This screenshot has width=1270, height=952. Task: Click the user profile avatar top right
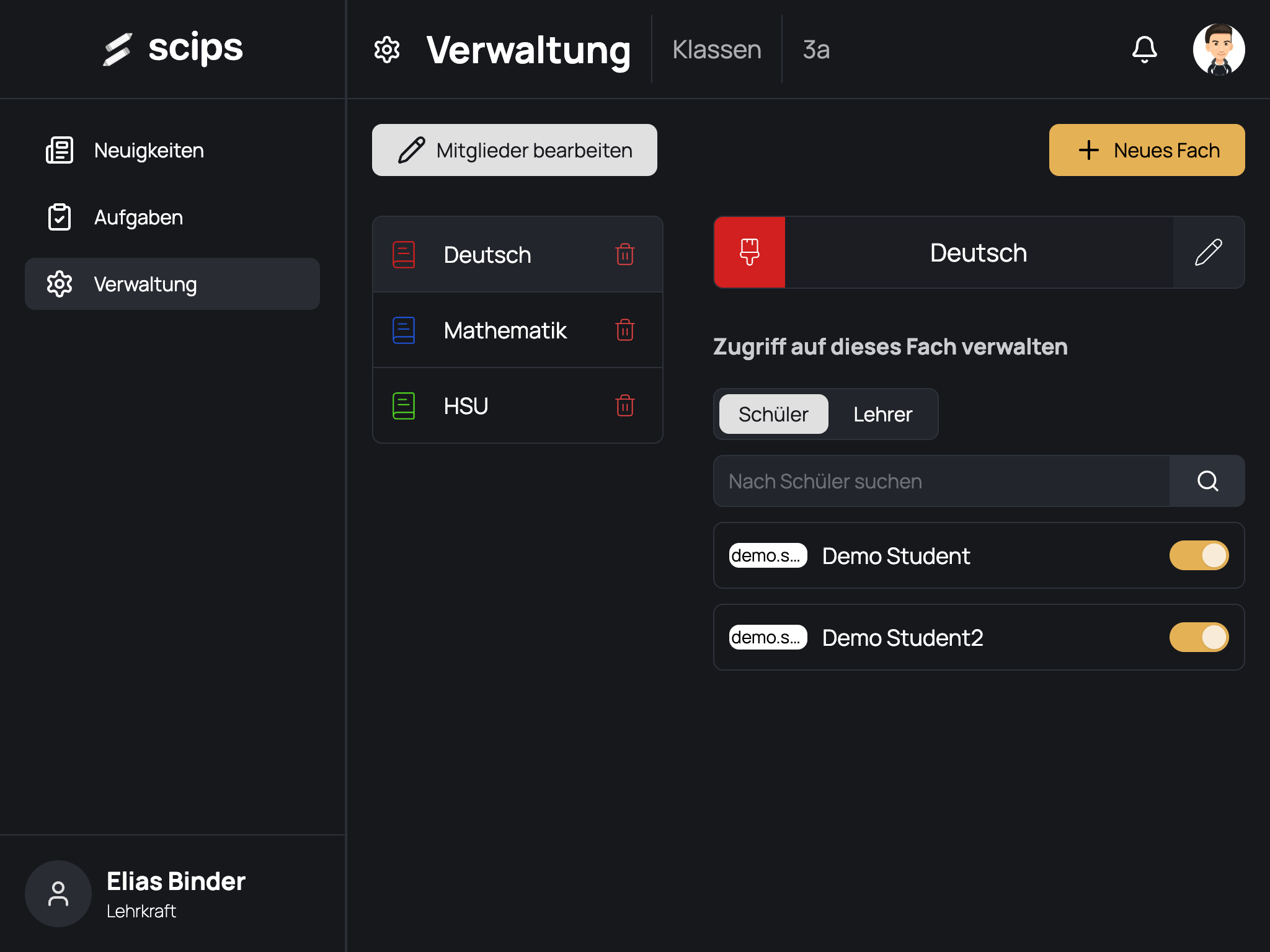click(x=1219, y=50)
